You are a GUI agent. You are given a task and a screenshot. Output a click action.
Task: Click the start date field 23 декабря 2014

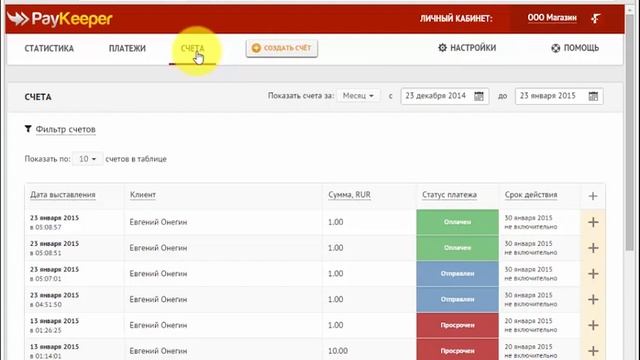click(445, 96)
